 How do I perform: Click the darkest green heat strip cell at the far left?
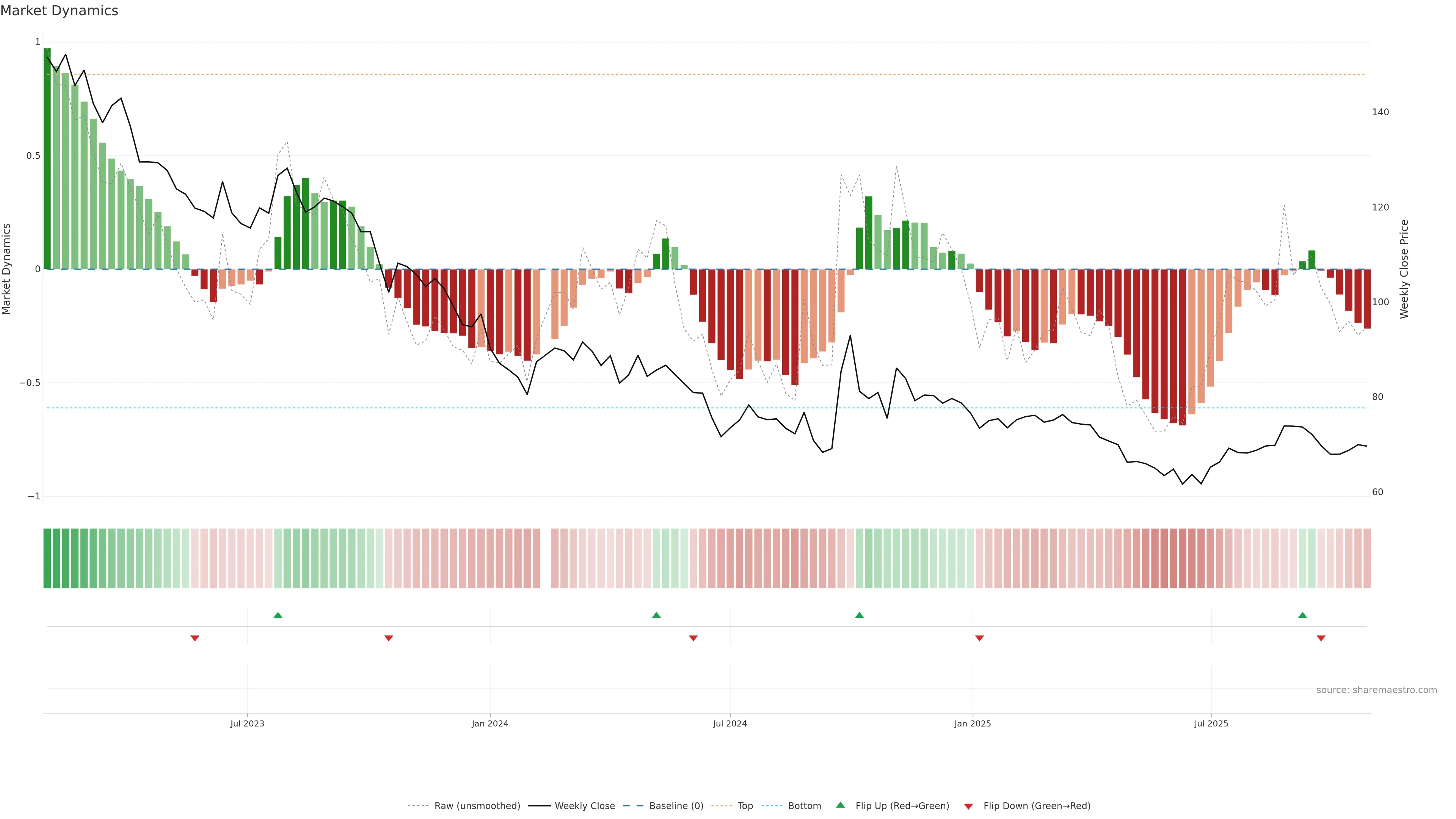point(47,559)
